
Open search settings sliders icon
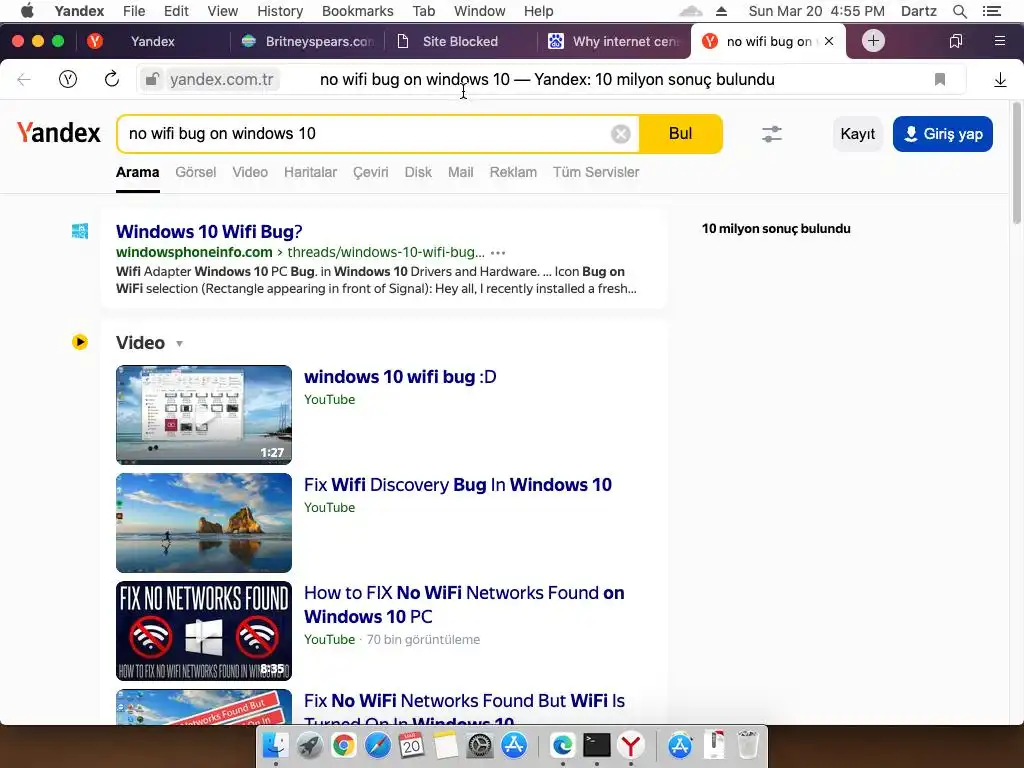coord(772,134)
